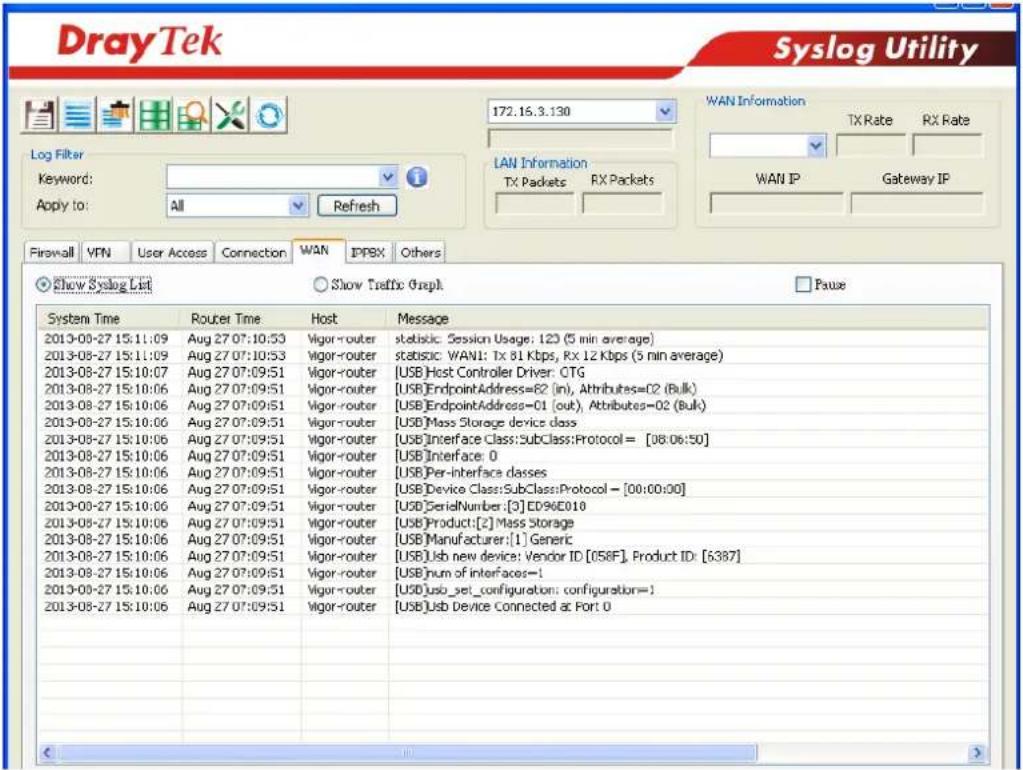Click the WAN IP field
The width and height of the screenshot is (1023, 770).
click(776, 203)
